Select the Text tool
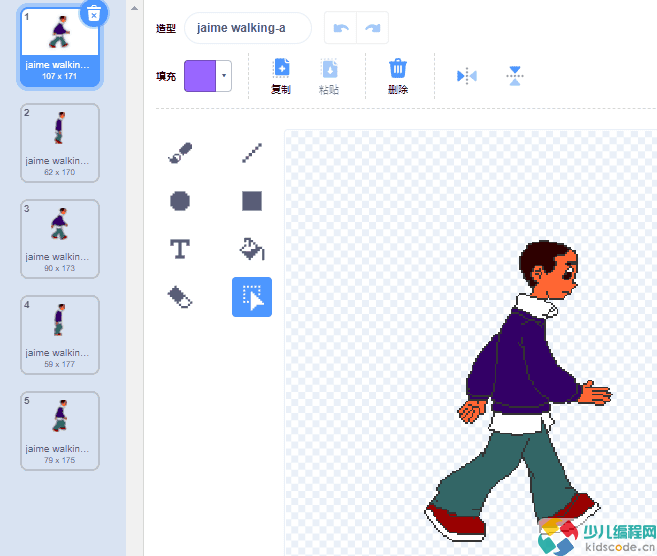 (x=180, y=249)
